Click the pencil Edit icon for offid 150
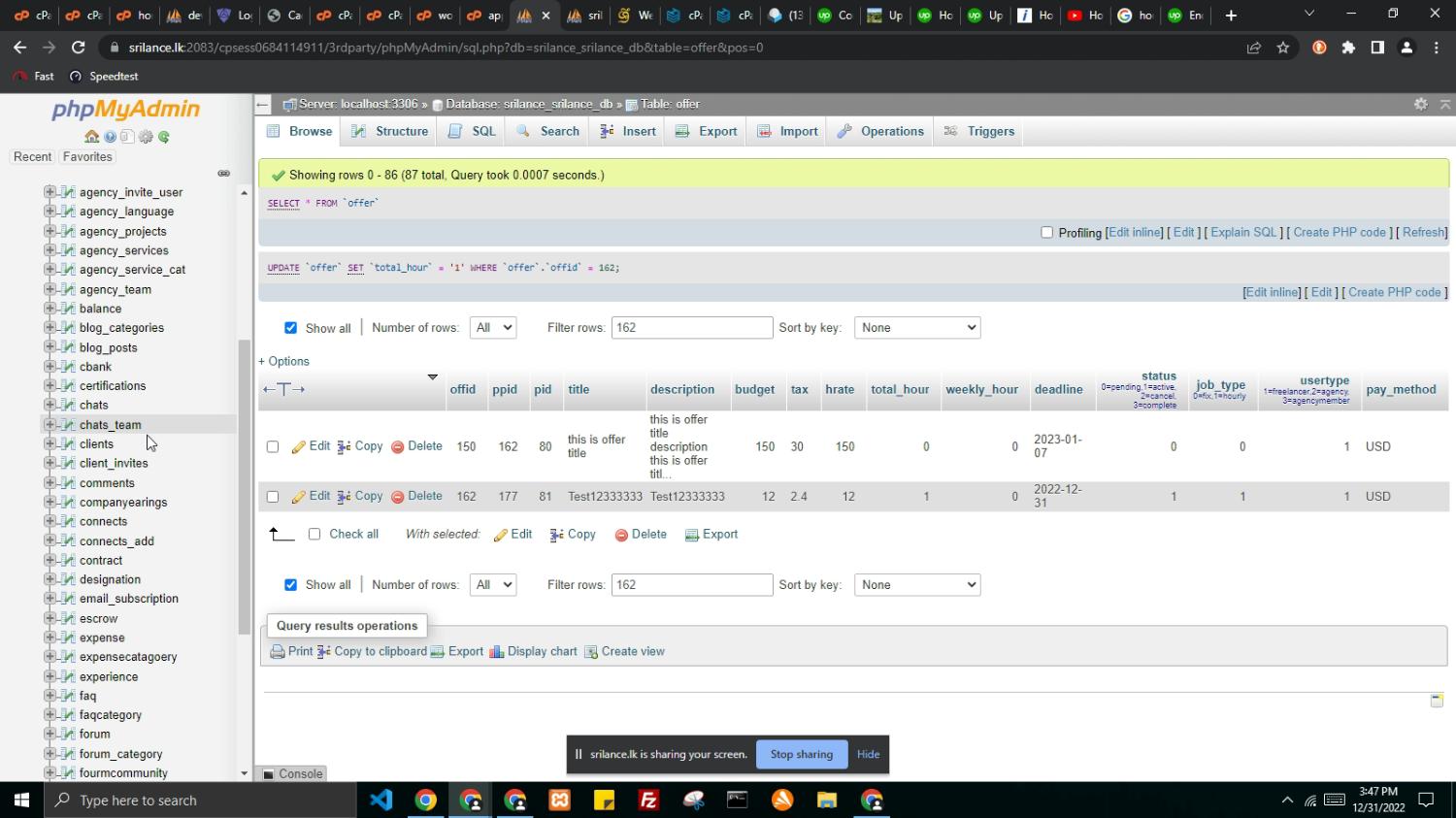Screen dimensions: 1456x818 pos(299,447)
